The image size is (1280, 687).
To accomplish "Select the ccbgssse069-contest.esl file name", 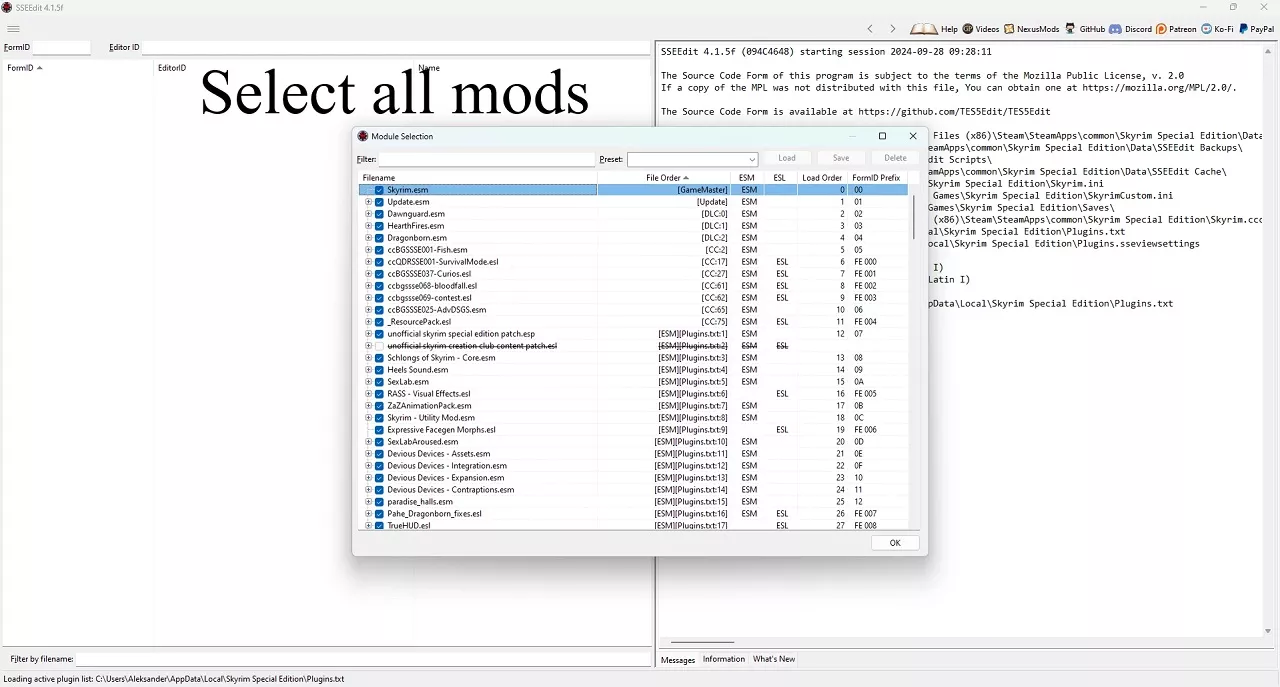I will [x=429, y=298].
